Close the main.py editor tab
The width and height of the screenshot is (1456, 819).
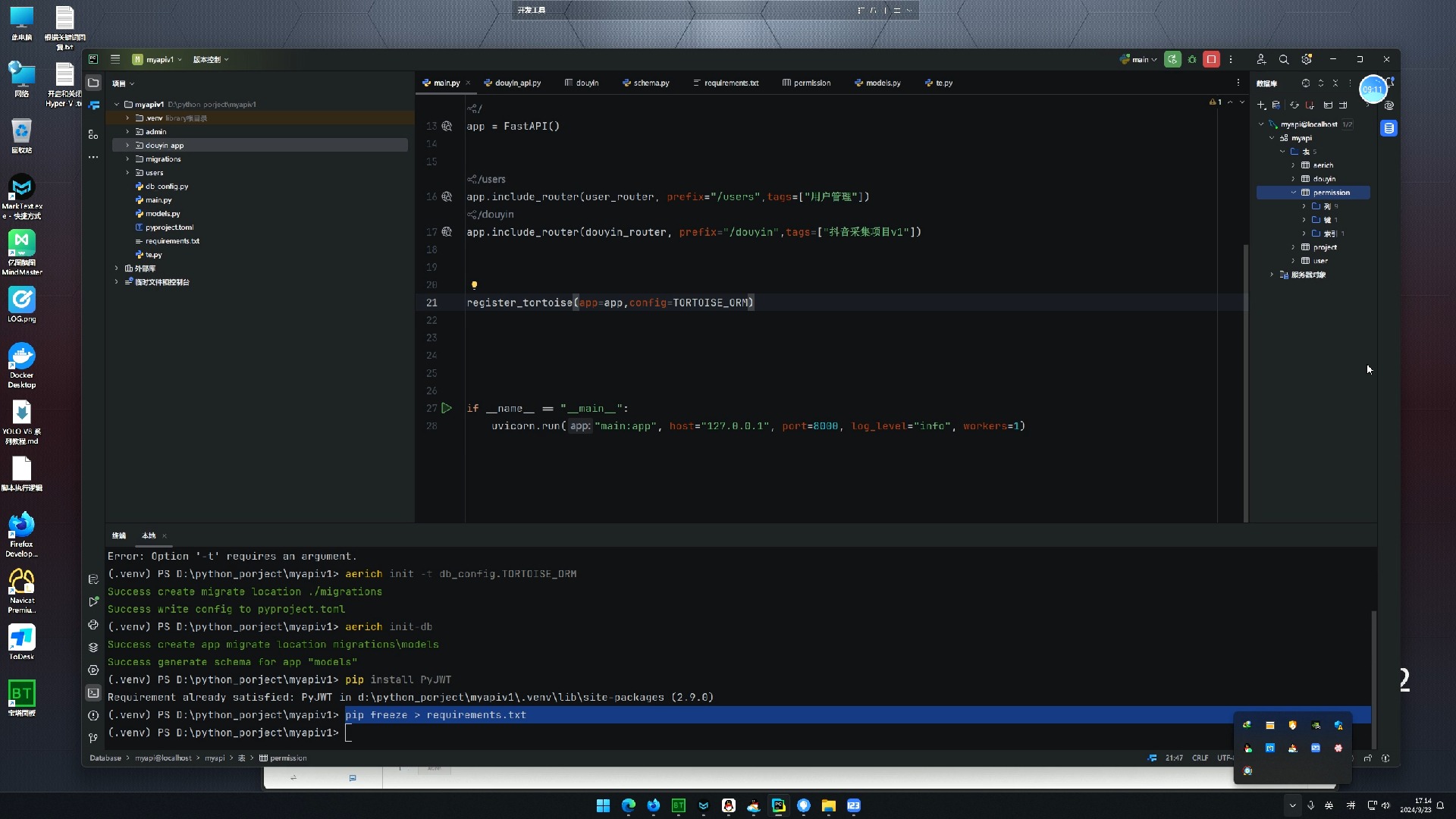(468, 83)
